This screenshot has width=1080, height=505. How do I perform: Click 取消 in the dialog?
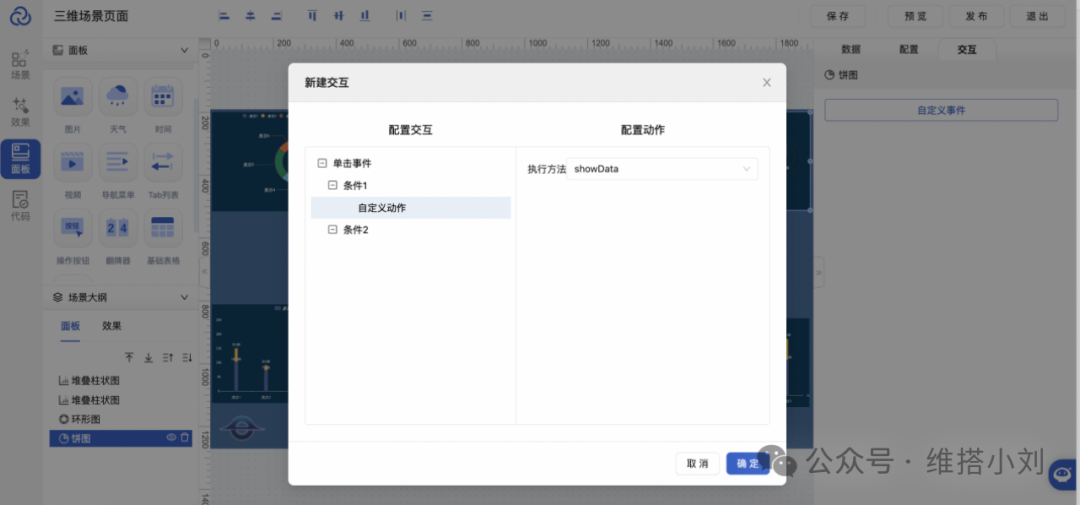click(x=697, y=464)
